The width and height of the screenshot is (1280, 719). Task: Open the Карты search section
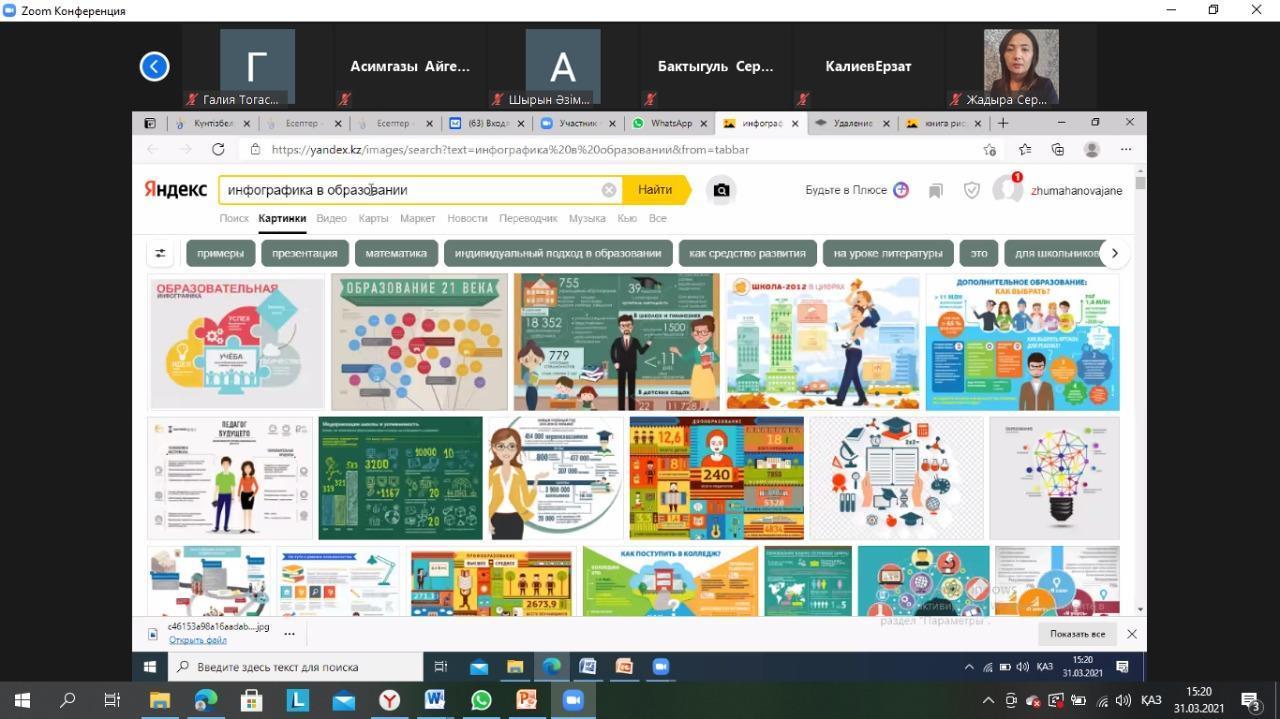pyautogui.click(x=373, y=218)
